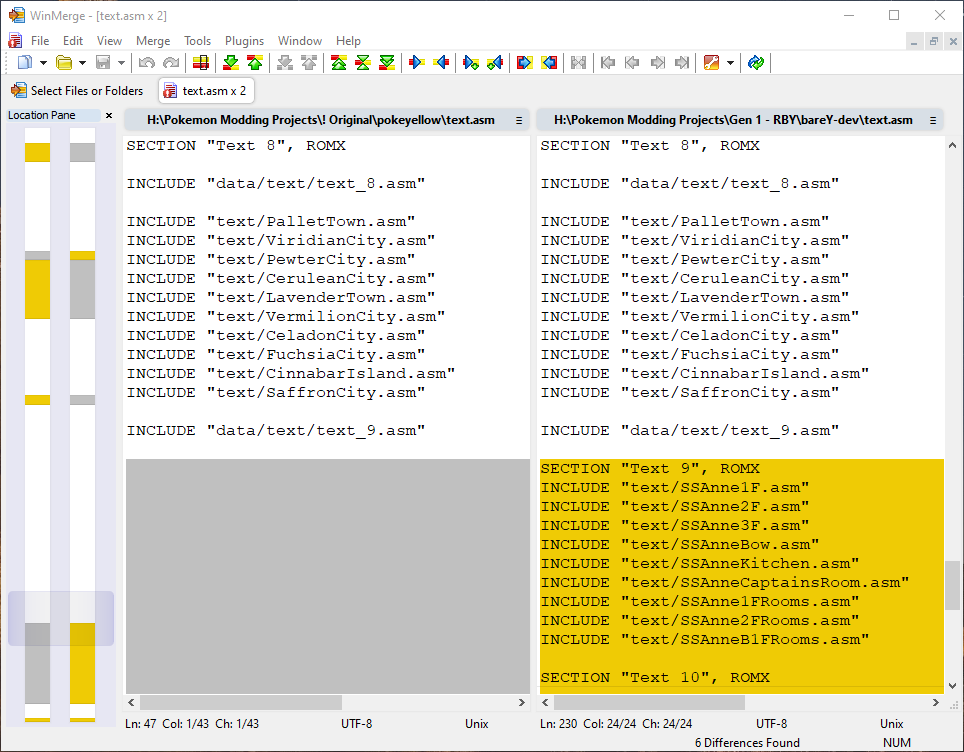Go to Next Difference (green down arrow)

coord(231,63)
